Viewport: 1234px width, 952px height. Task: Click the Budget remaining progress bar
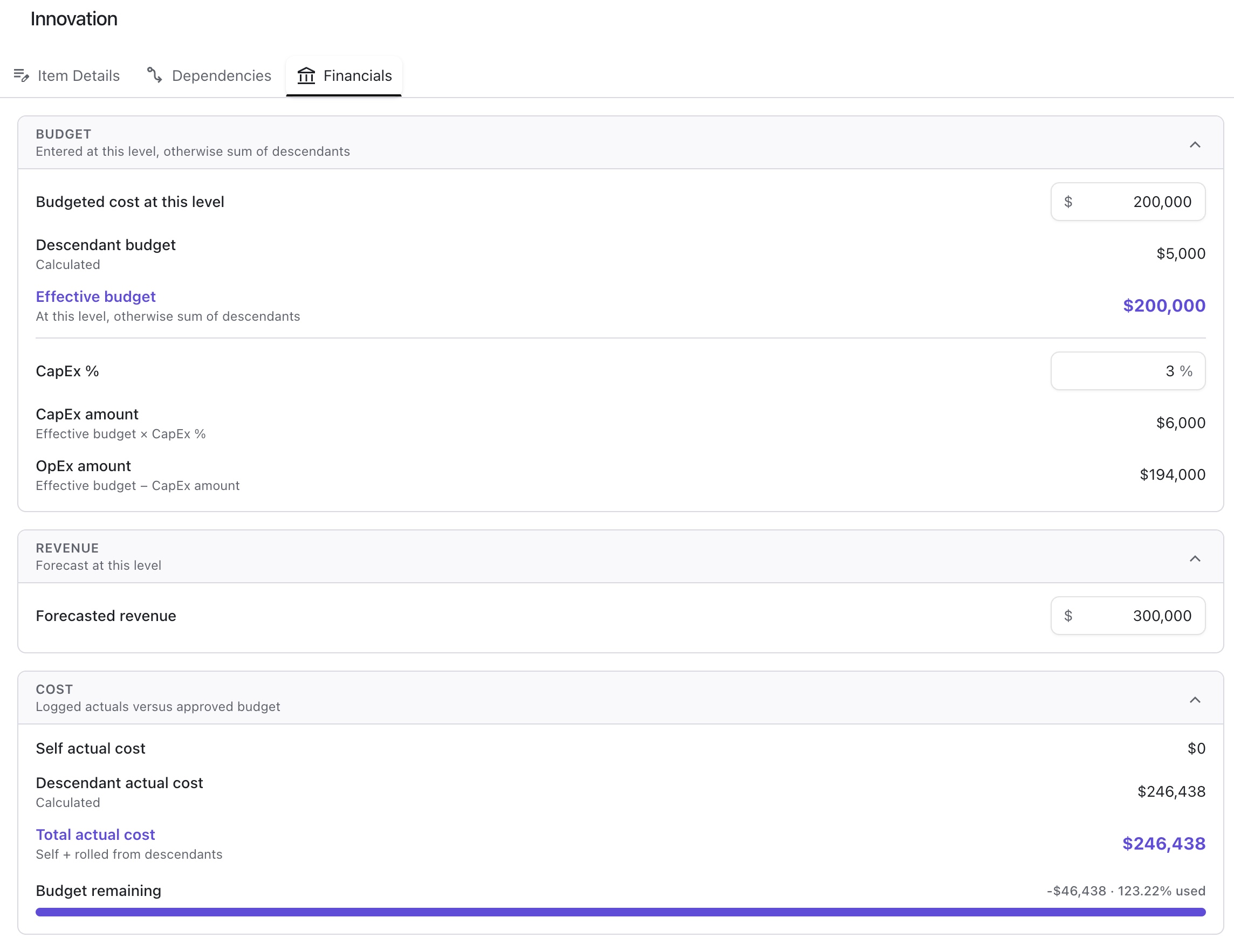pyautogui.click(x=620, y=912)
